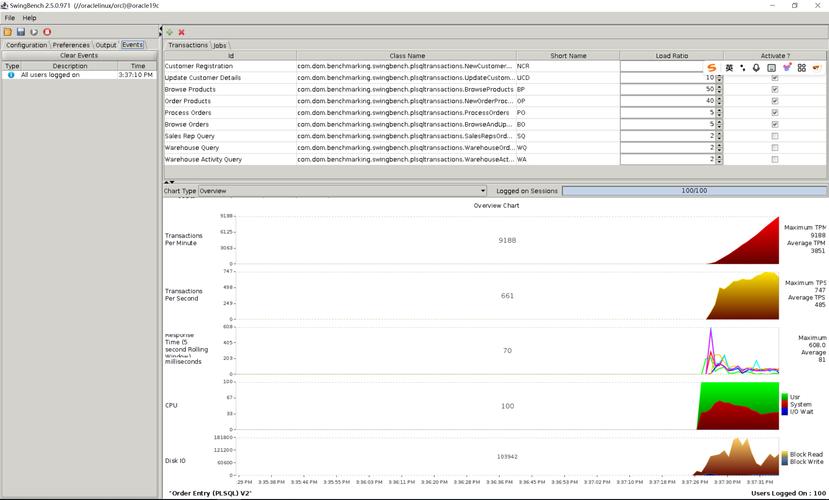Increase Browse Products load ratio spinner
This screenshot has height=500, width=829.
[x=719, y=87]
